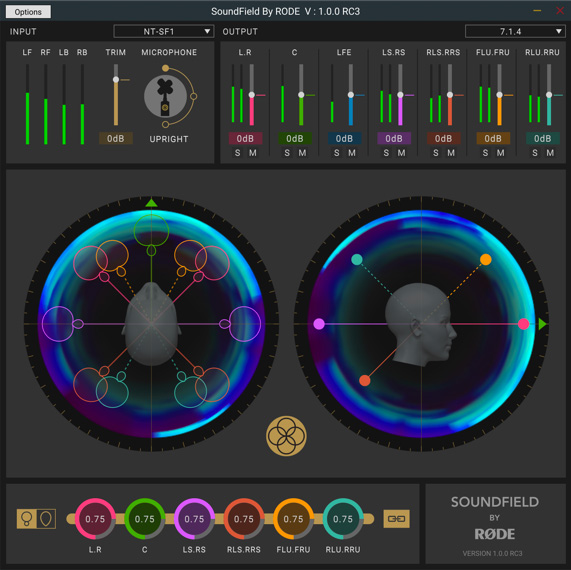
Task: Click the L.R pink fader handle
Action: (252, 95)
